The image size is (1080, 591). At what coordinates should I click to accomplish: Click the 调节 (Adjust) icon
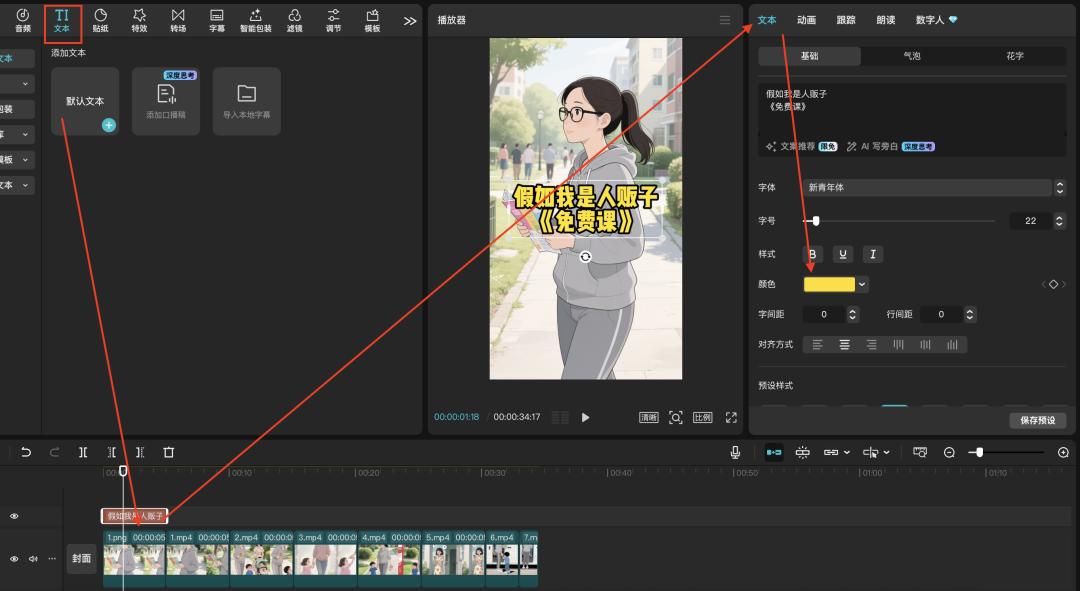click(x=334, y=20)
